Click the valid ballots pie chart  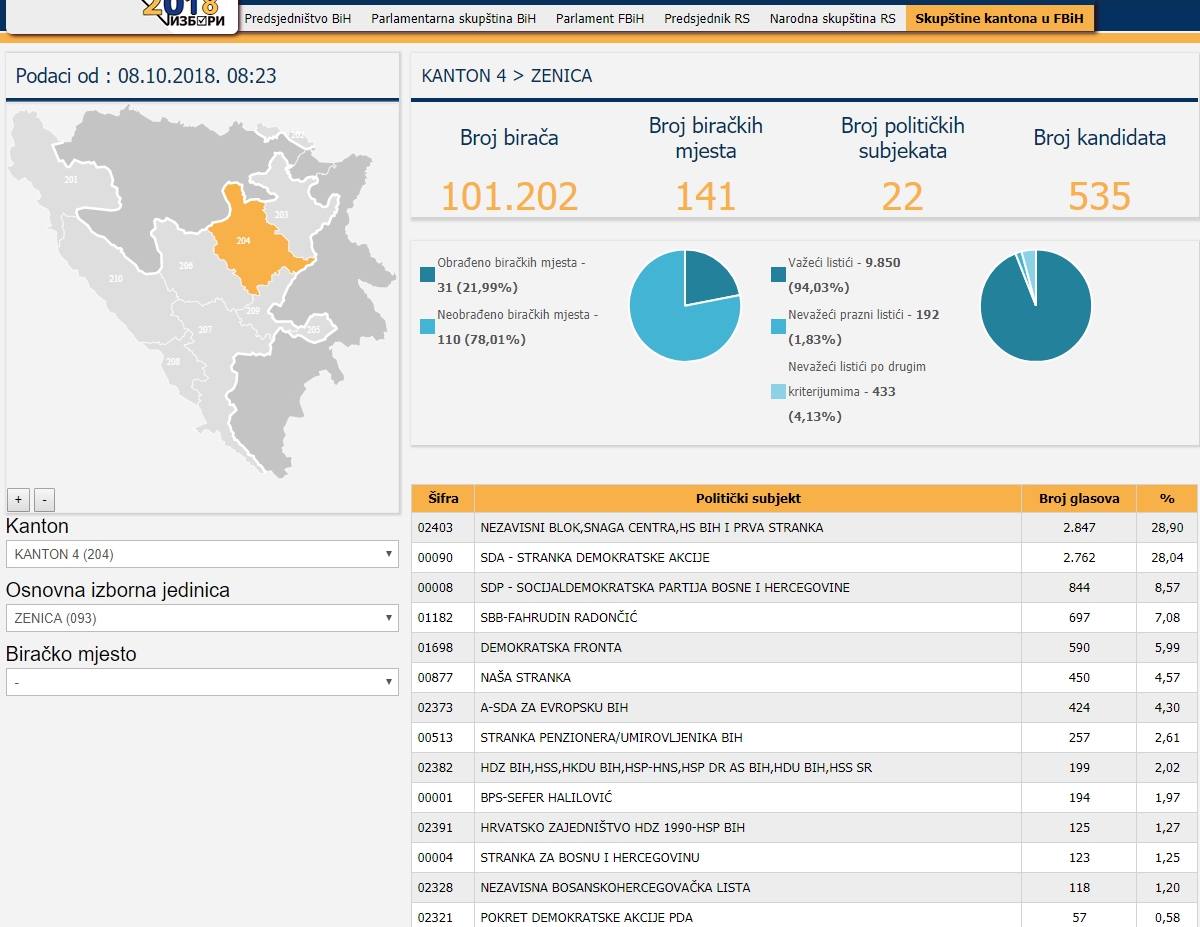point(1035,306)
